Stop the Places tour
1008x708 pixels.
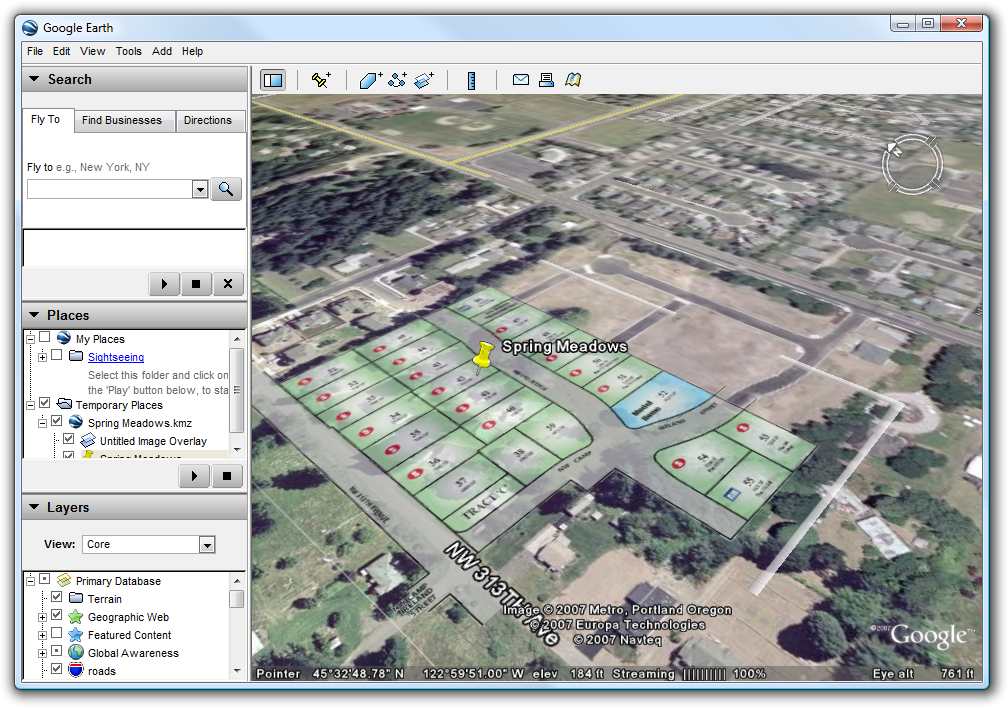coord(226,476)
